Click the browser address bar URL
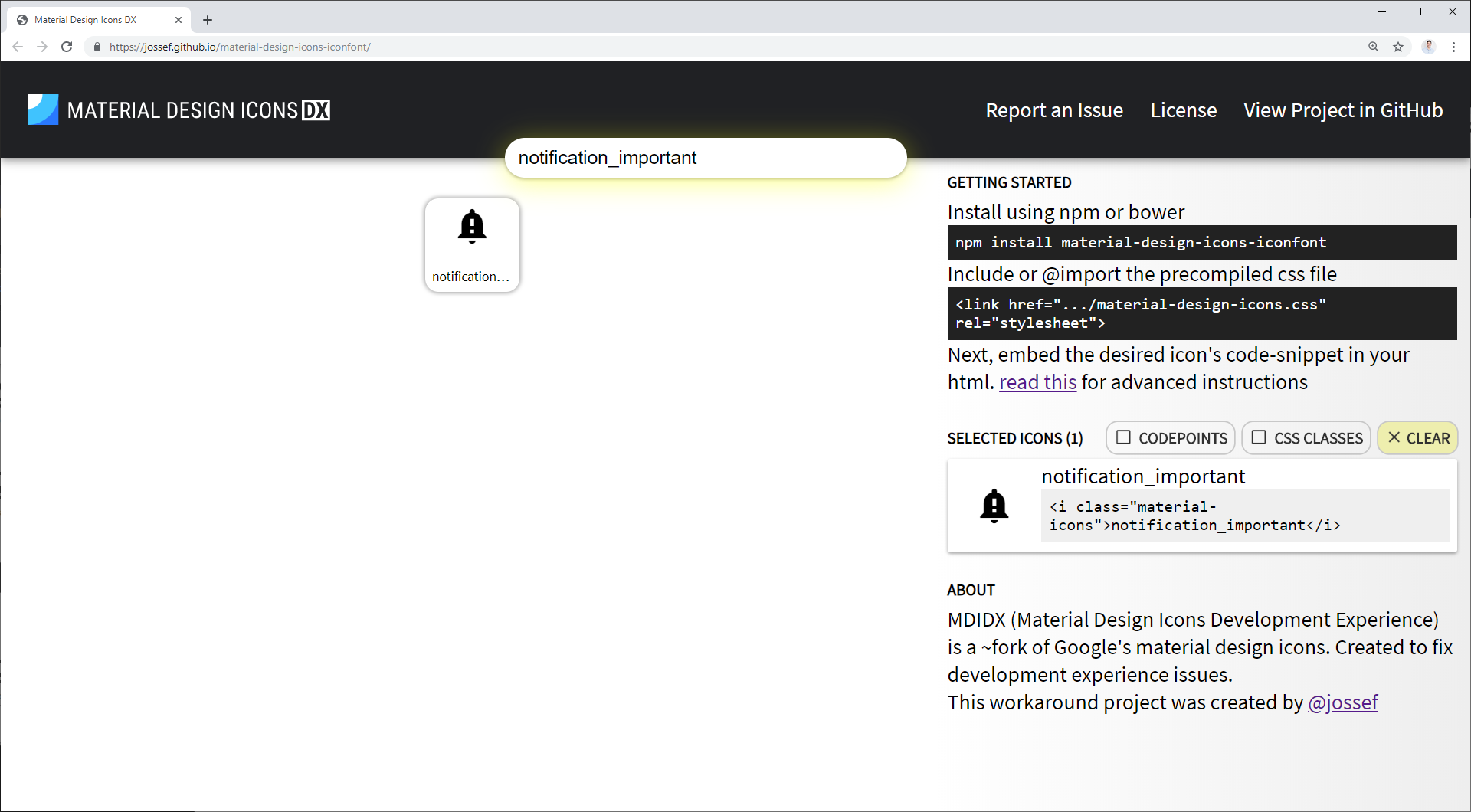The height and width of the screenshot is (812, 1471). tap(240, 47)
